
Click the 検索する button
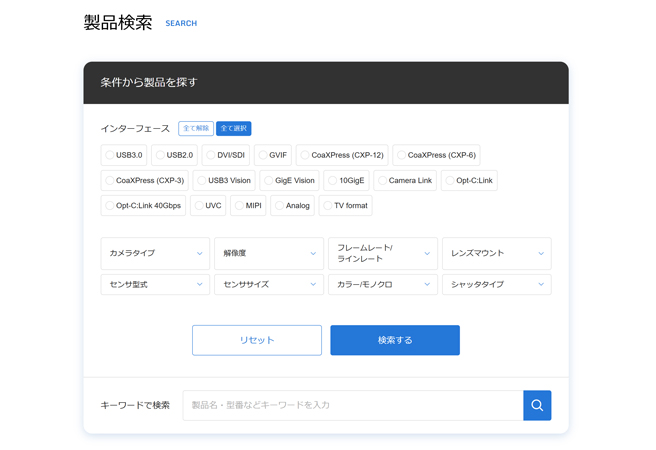tap(395, 340)
